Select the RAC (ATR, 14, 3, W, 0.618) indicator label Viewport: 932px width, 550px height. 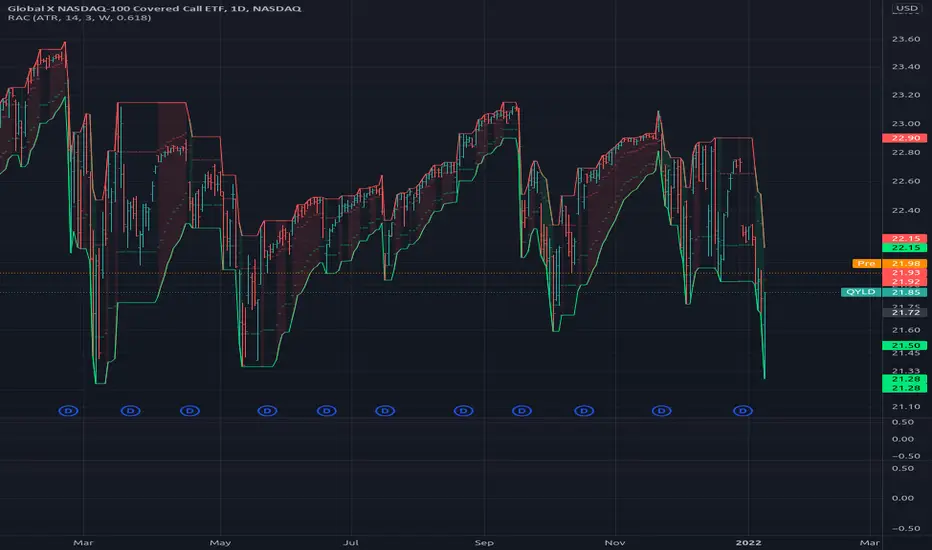pyautogui.click(x=79, y=18)
